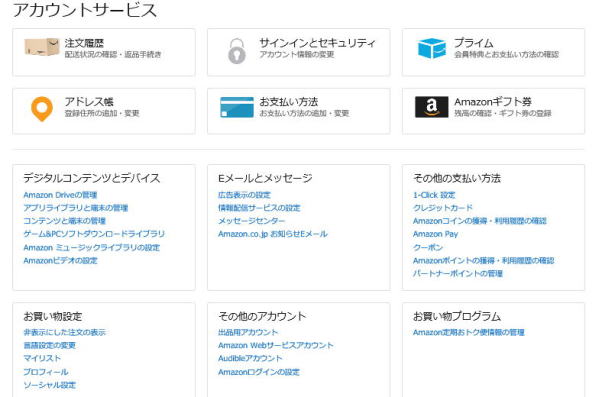The height and width of the screenshot is (397, 602).
Task: Open the クーポン link
Action: click(428, 247)
